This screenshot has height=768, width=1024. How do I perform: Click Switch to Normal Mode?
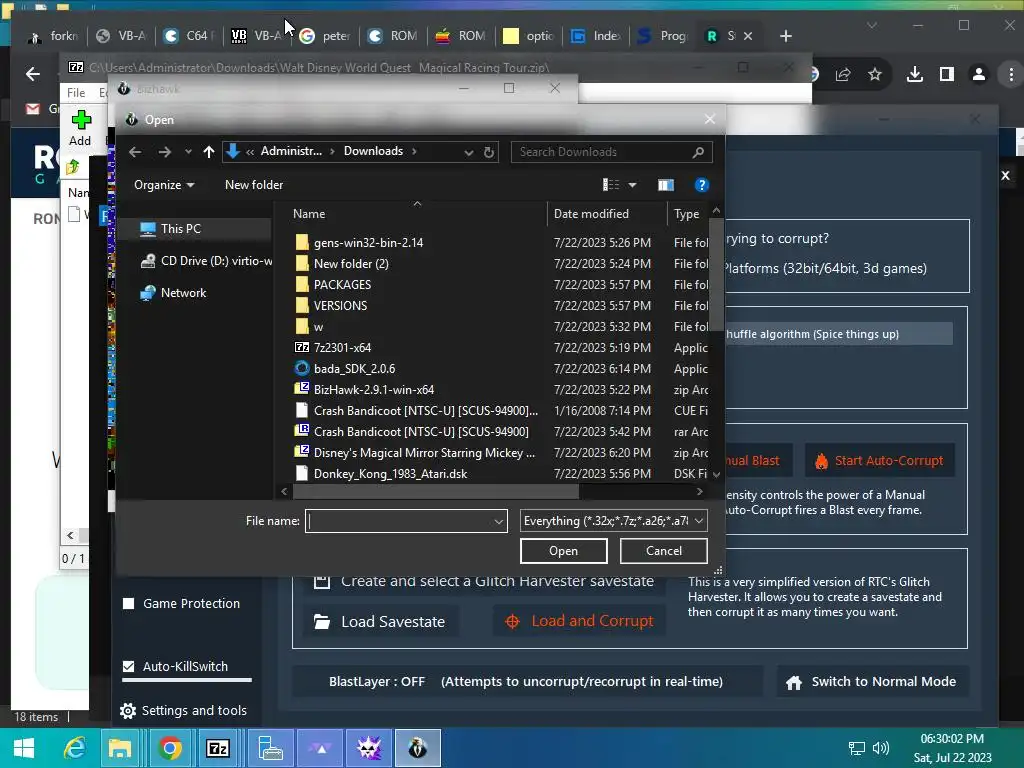pyautogui.click(x=872, y=682)
